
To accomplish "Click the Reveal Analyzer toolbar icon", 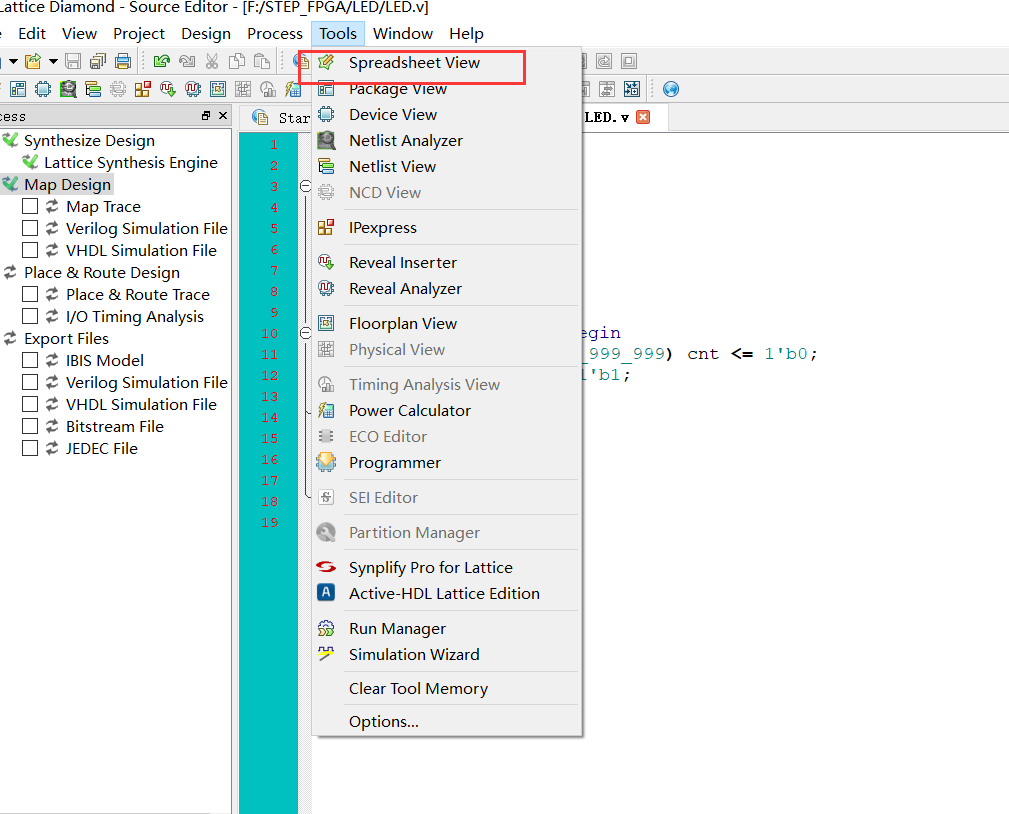I will point(193,89).
